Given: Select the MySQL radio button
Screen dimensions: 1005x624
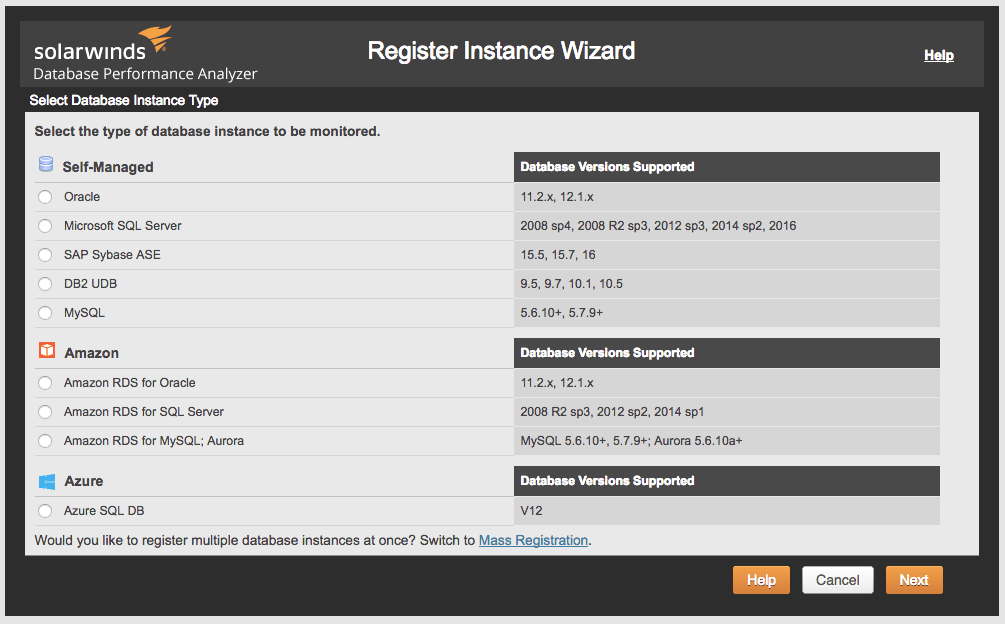Looking at the screenshot, I should tap(45, 313).
